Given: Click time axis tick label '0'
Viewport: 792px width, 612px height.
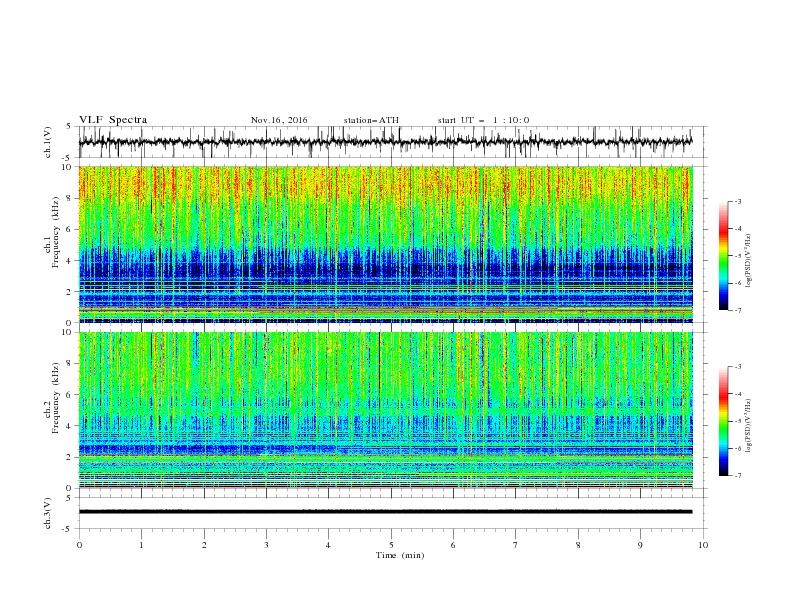Looking at the screenshot, I should click(79, 545).
